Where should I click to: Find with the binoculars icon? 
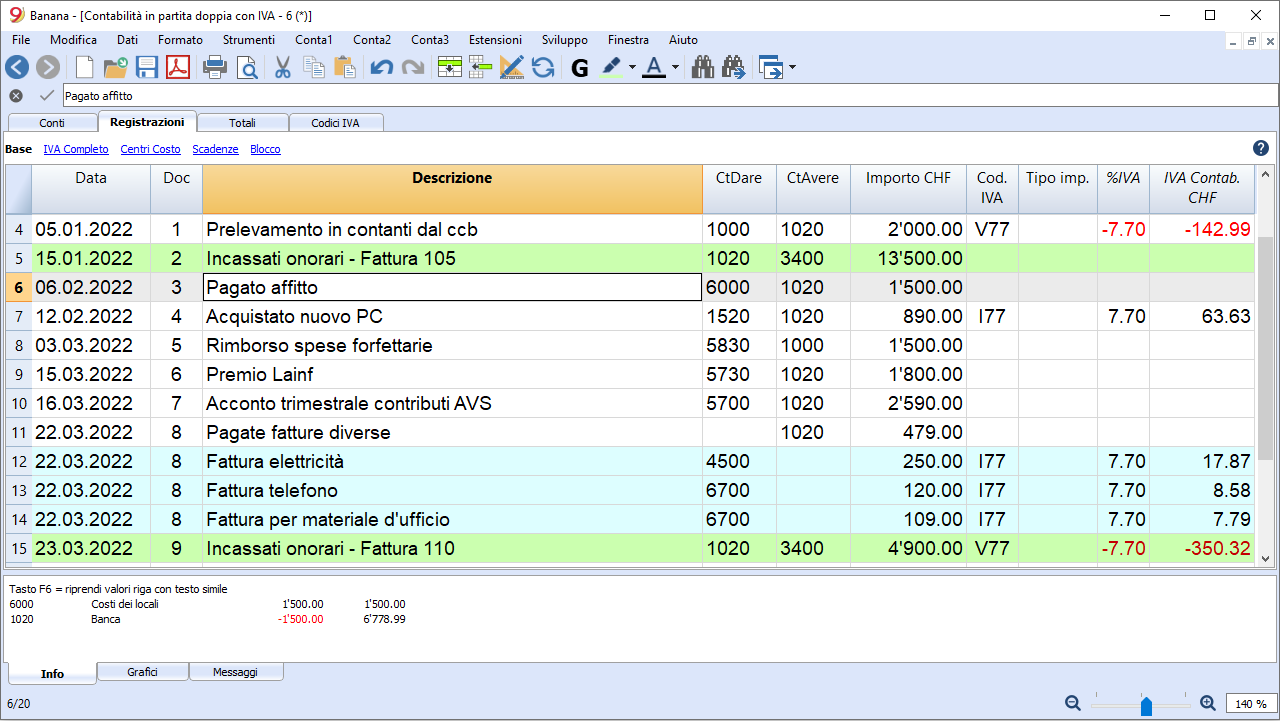[x=703, y=67]
